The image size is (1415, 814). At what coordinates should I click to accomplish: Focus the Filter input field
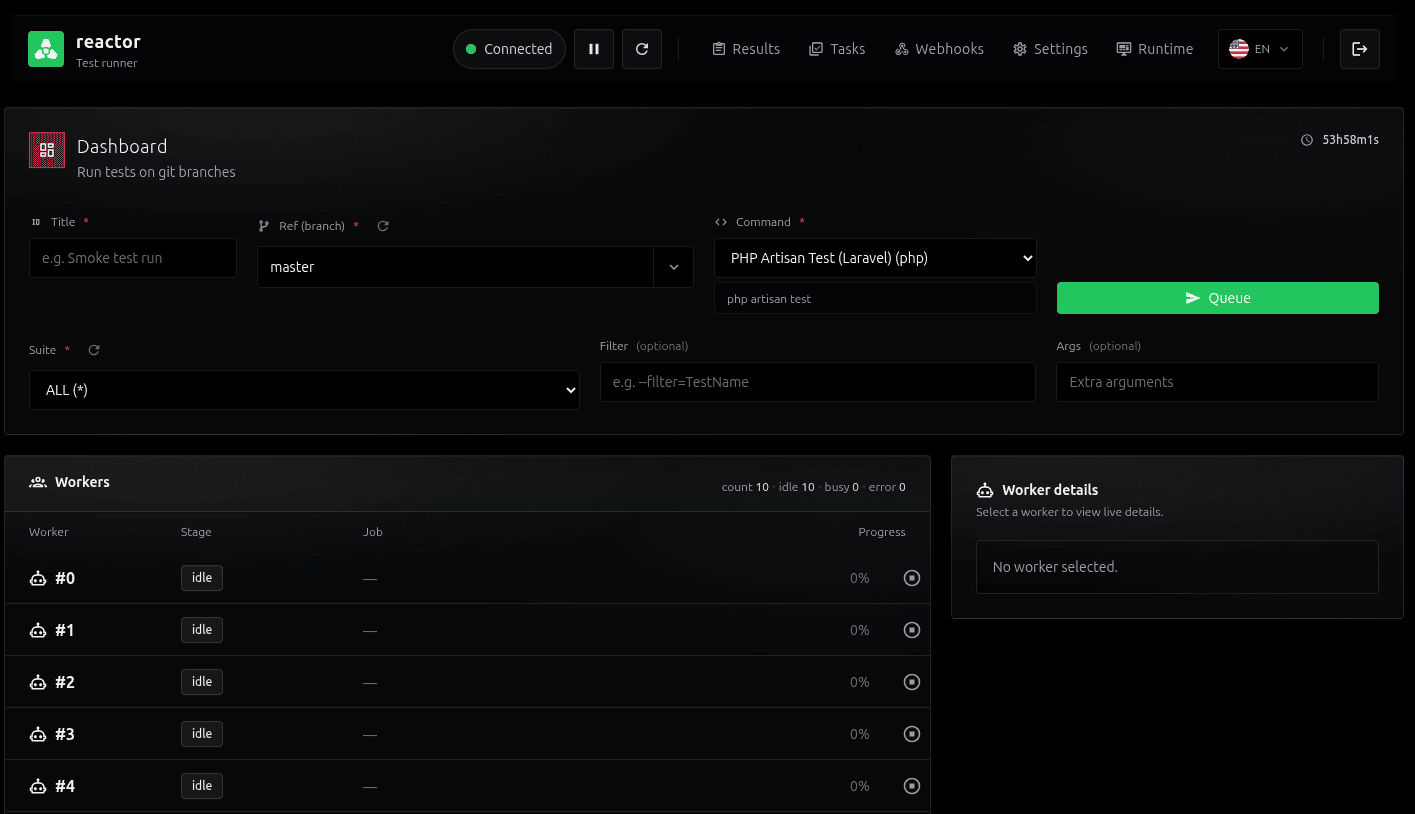tap(818, 382)
